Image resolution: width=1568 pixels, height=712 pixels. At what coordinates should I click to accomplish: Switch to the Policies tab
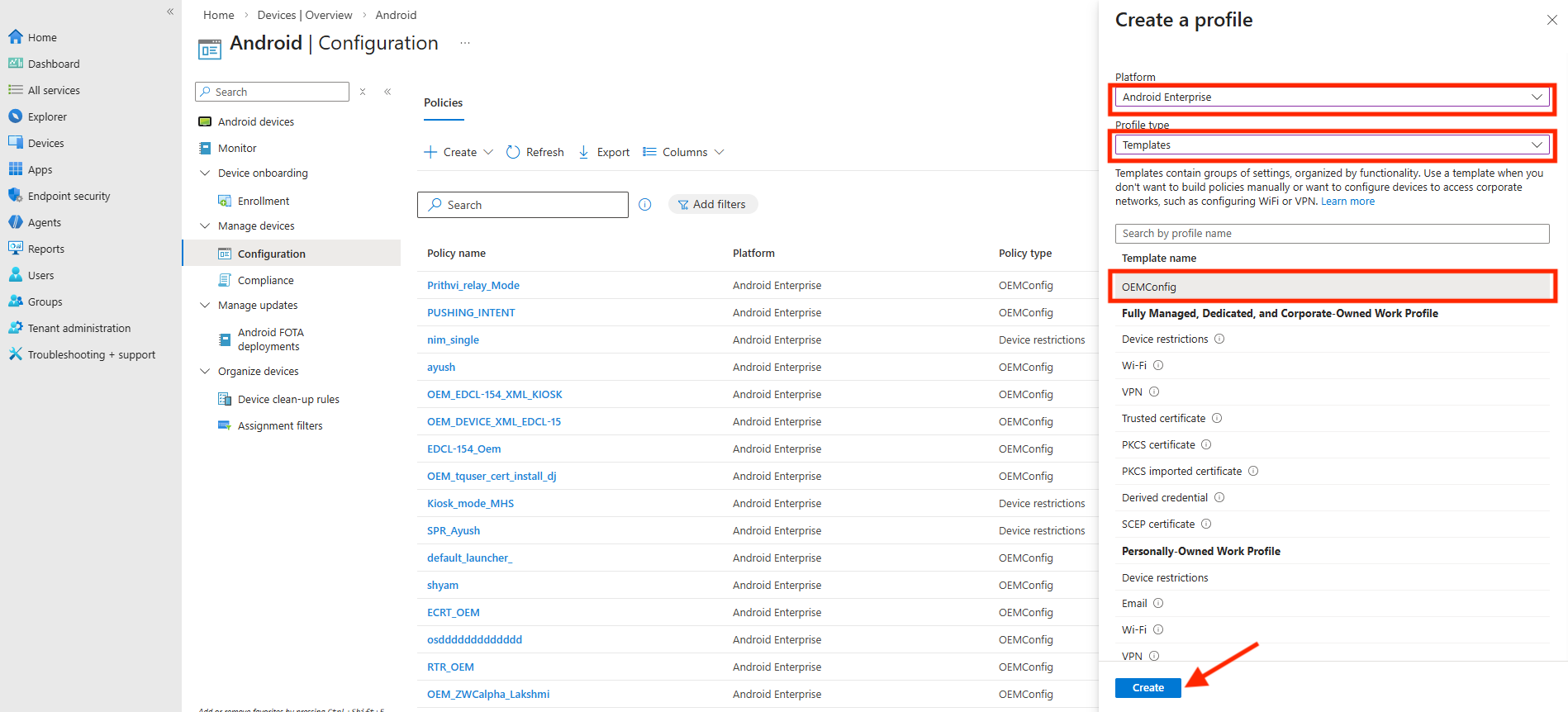tap(443, 103)
